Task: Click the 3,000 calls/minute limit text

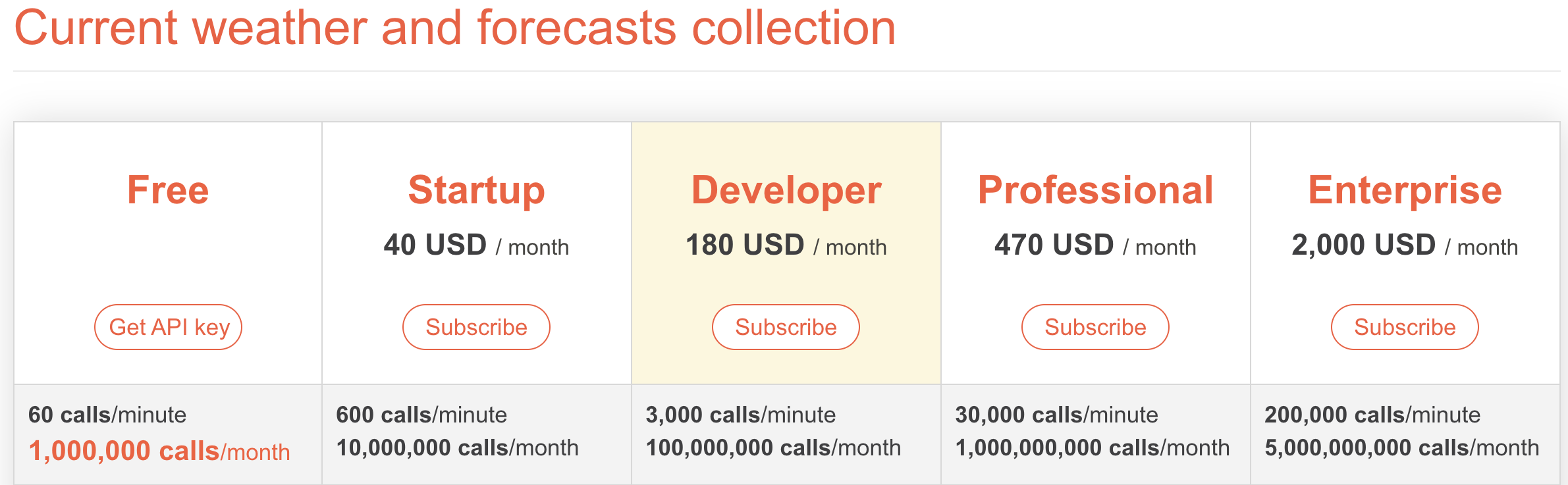Action: (x=740, y=415)
